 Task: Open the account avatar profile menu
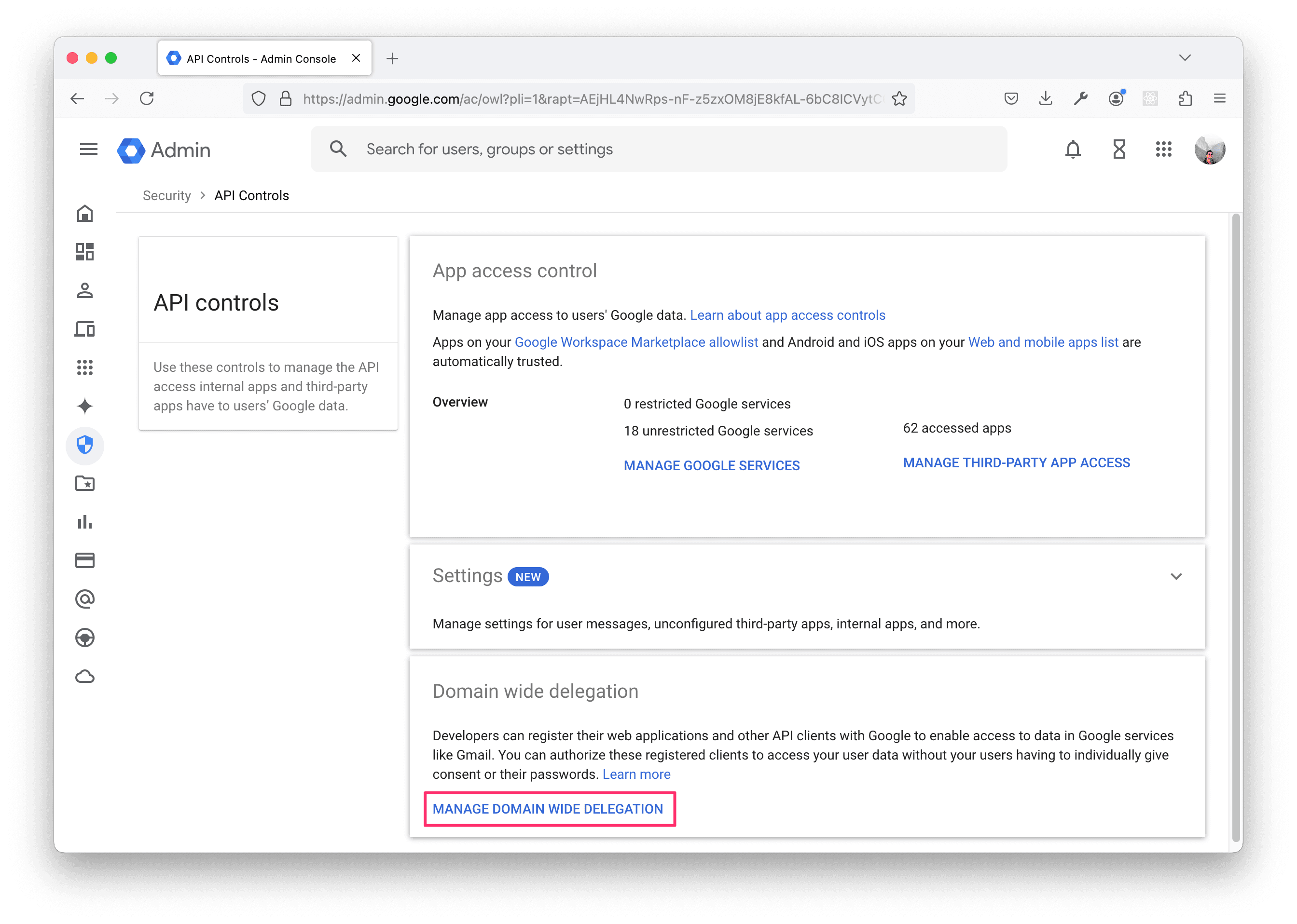1211,149
